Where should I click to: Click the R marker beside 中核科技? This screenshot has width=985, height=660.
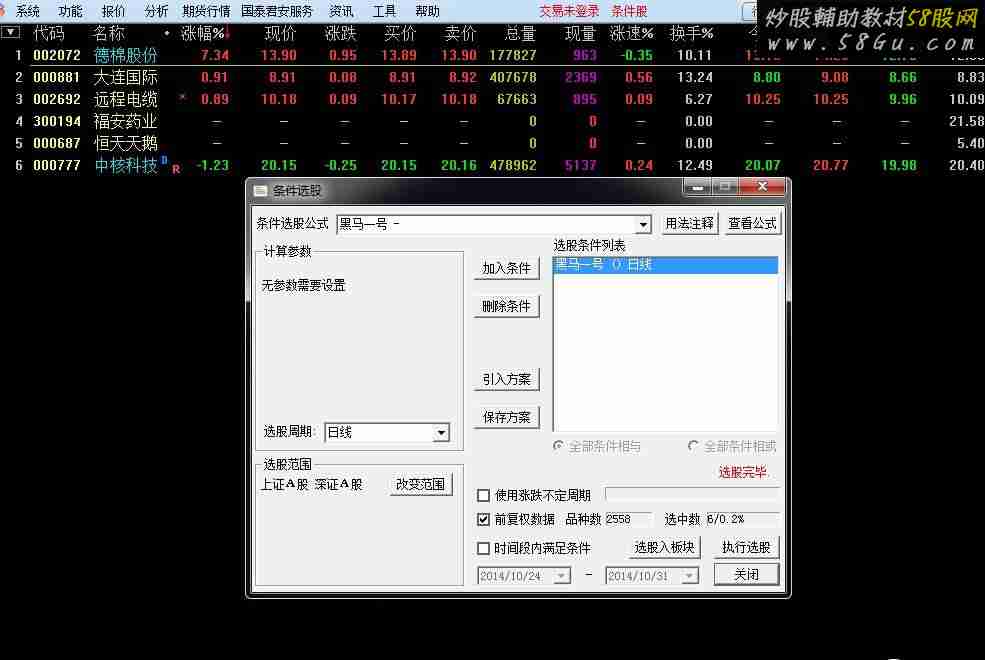pyautogui.click(x=176, y=169)
